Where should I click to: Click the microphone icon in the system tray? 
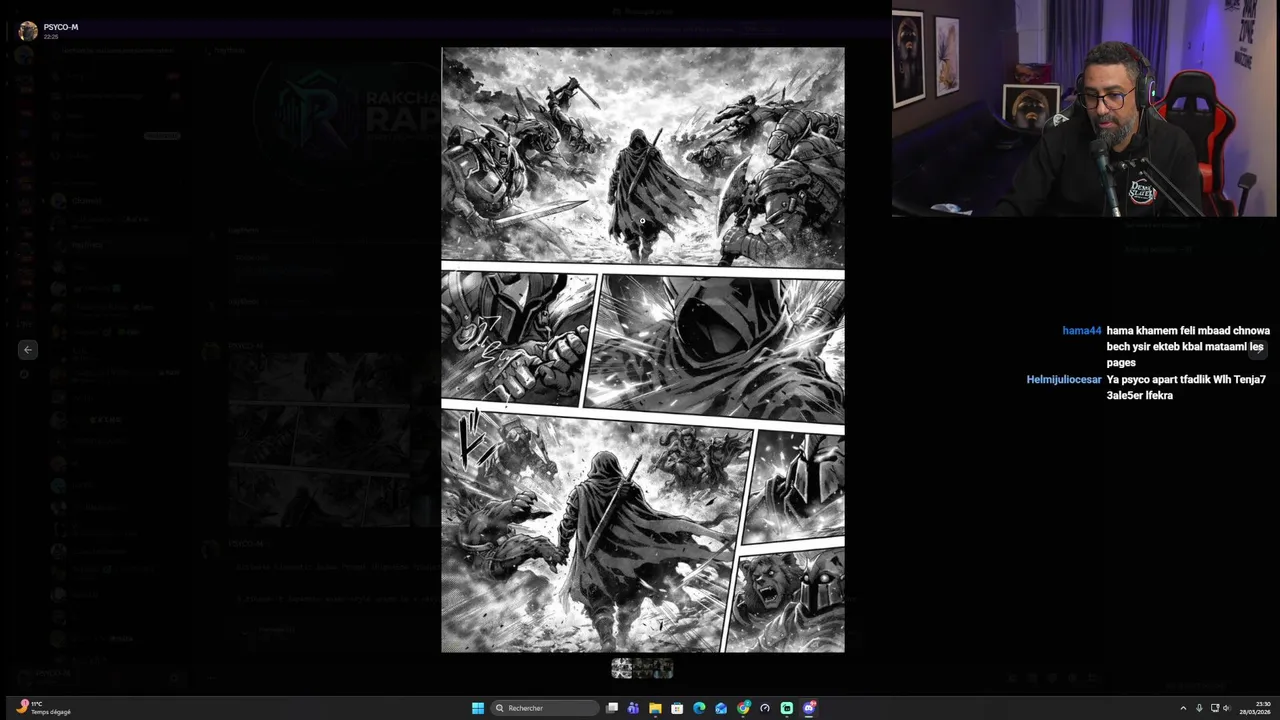click(1199, 708)
